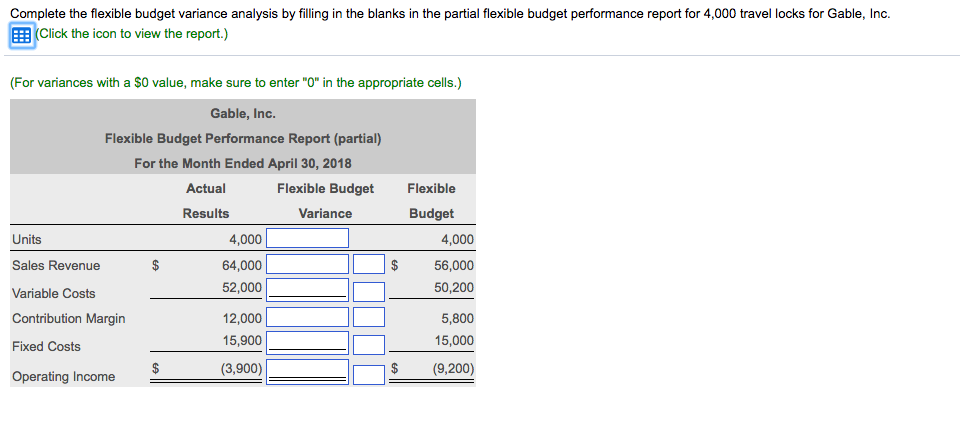Viewport: 960px width, 436px height.
Task: Select the Sales Revenue F/U small field
Action: coord(369,265)
